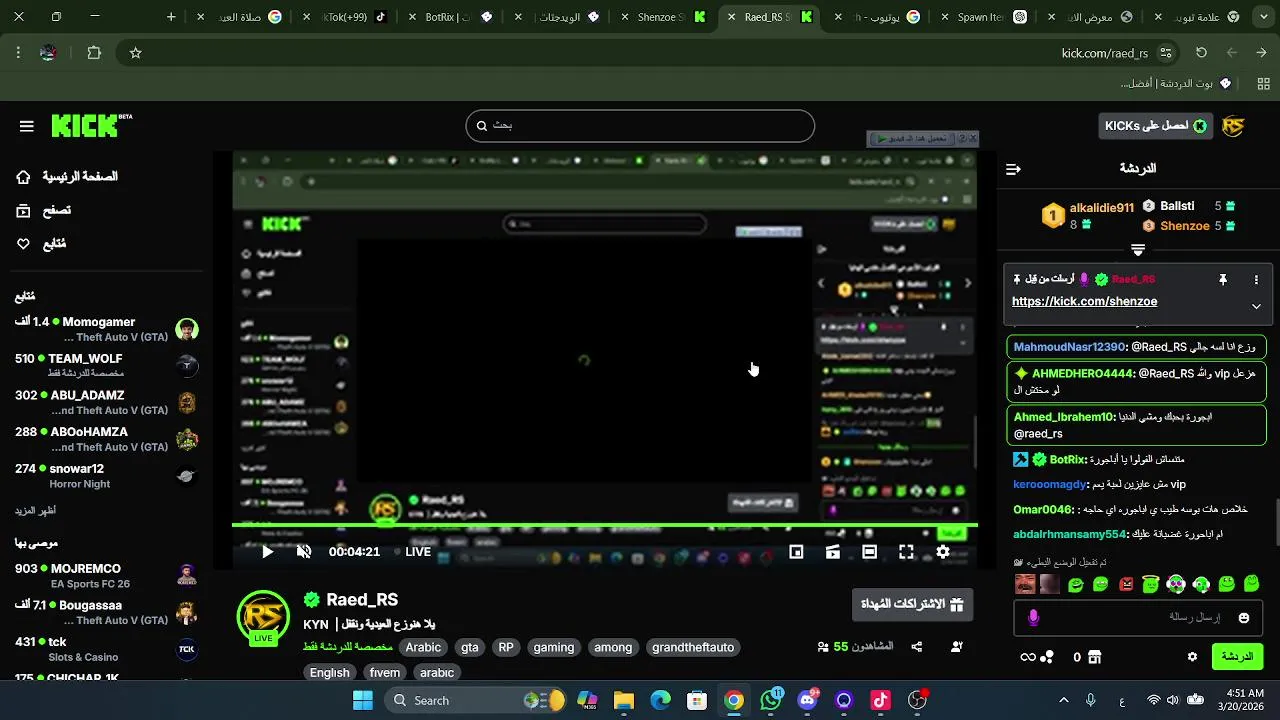This screenshot has height=720, width=1280.
Task: Switch to the BotRix browser tab
Action: 452,17
